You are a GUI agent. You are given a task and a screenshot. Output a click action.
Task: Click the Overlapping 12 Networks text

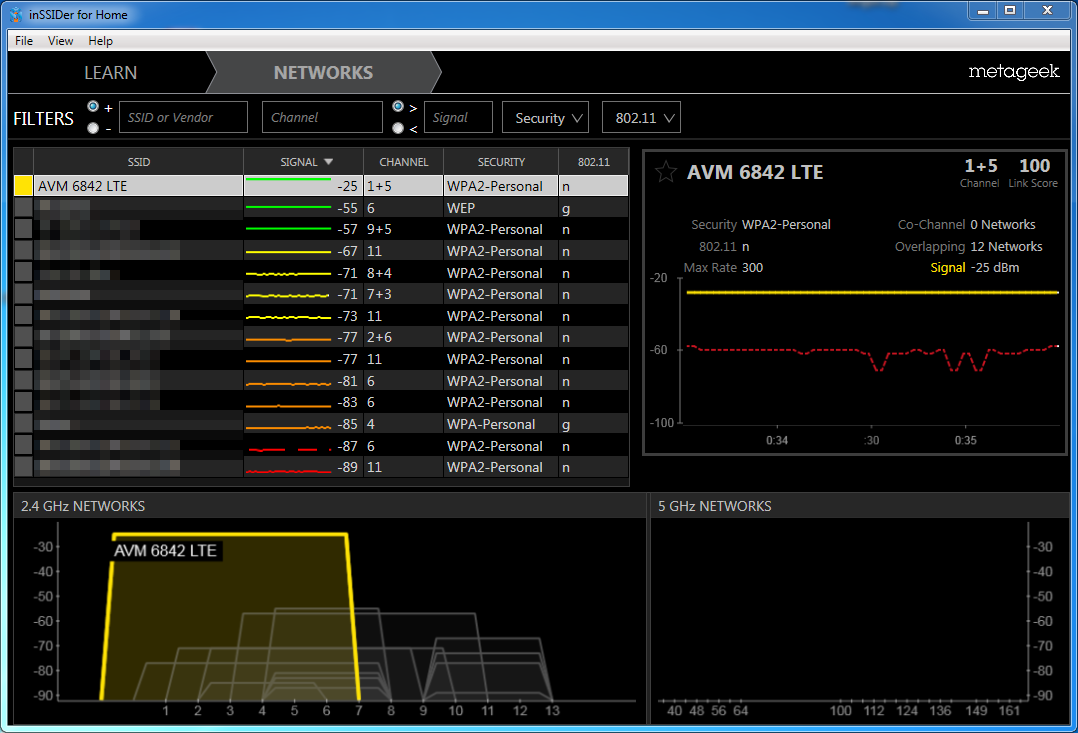coord(968,246)
